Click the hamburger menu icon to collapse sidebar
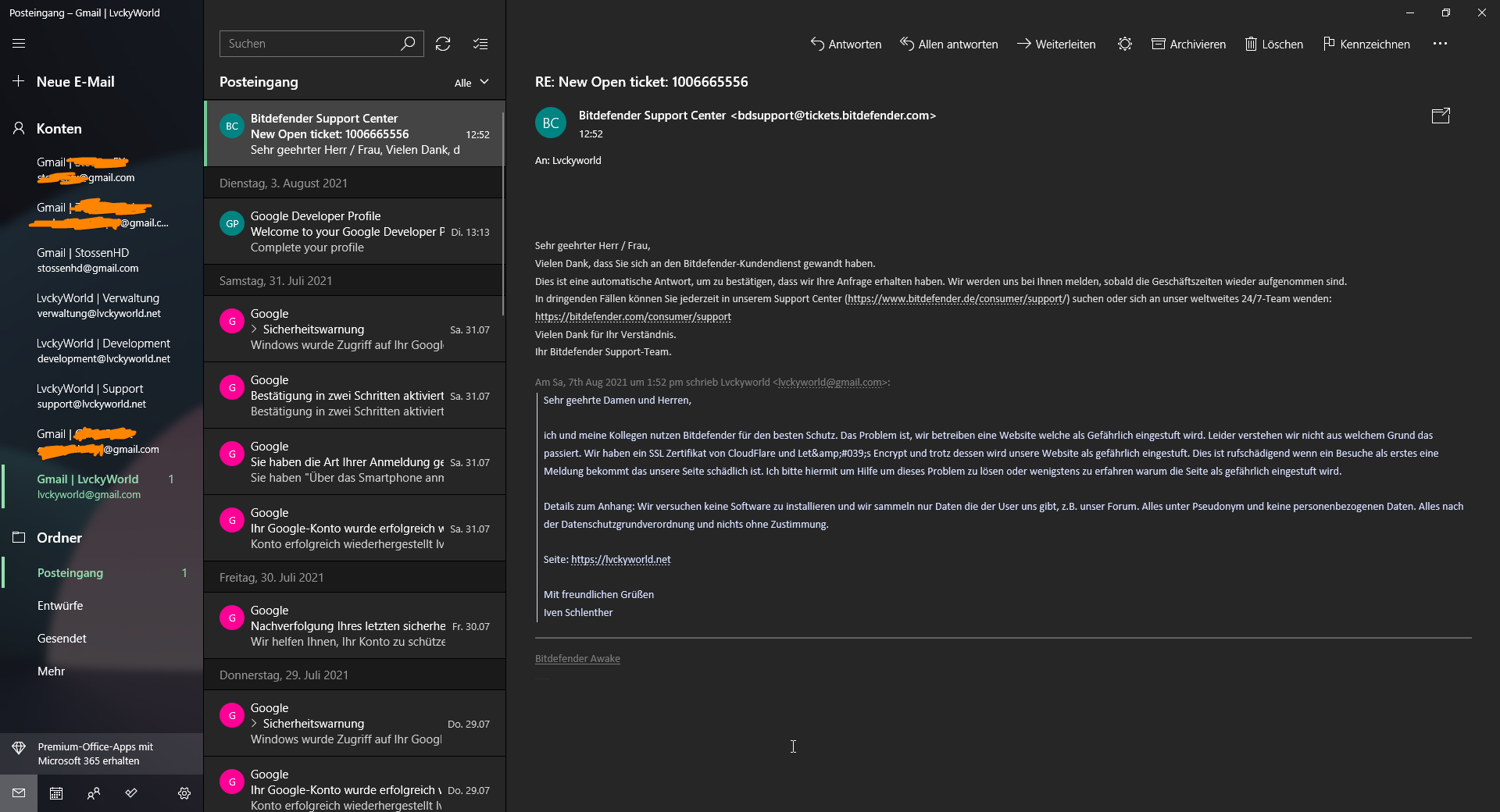Screen dimensions: 1500x812 tap(19, 44)
